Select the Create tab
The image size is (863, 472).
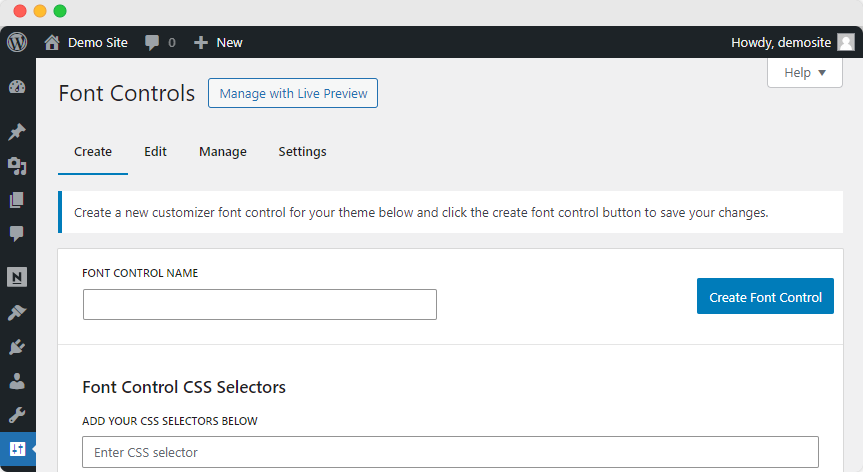[93, 152]
